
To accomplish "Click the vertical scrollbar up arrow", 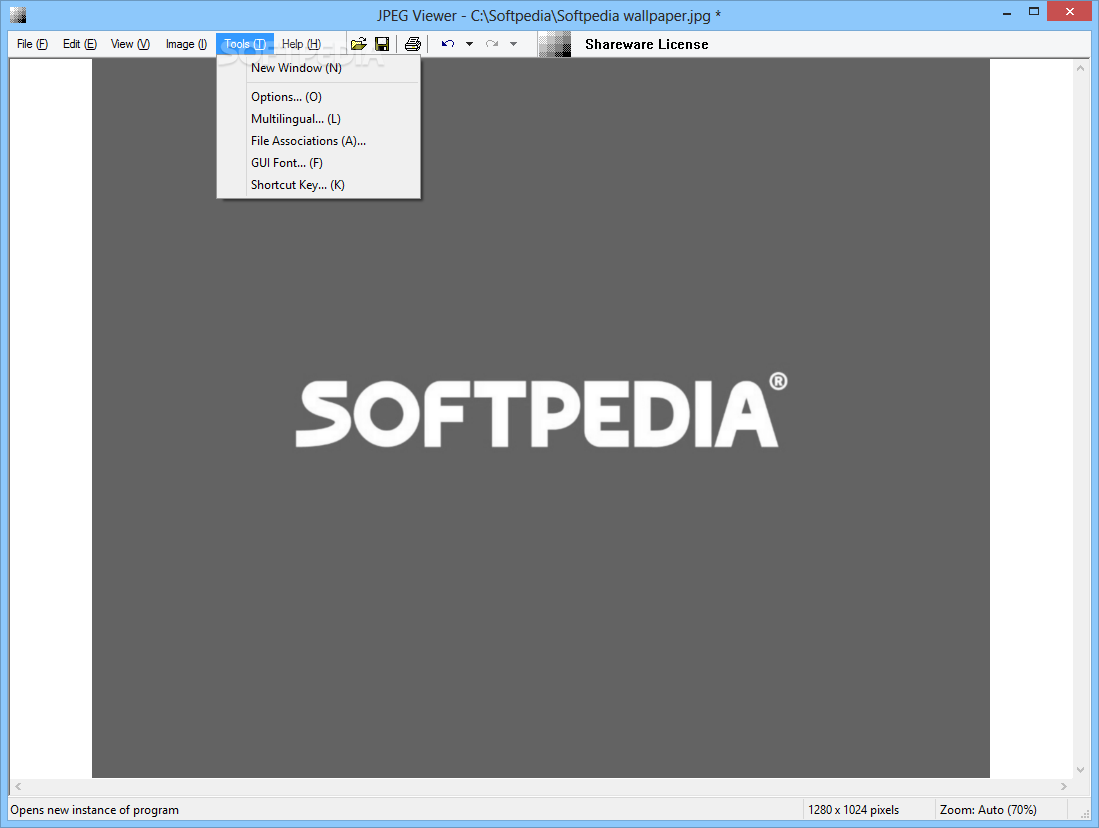I will [x=1080, y=68].
